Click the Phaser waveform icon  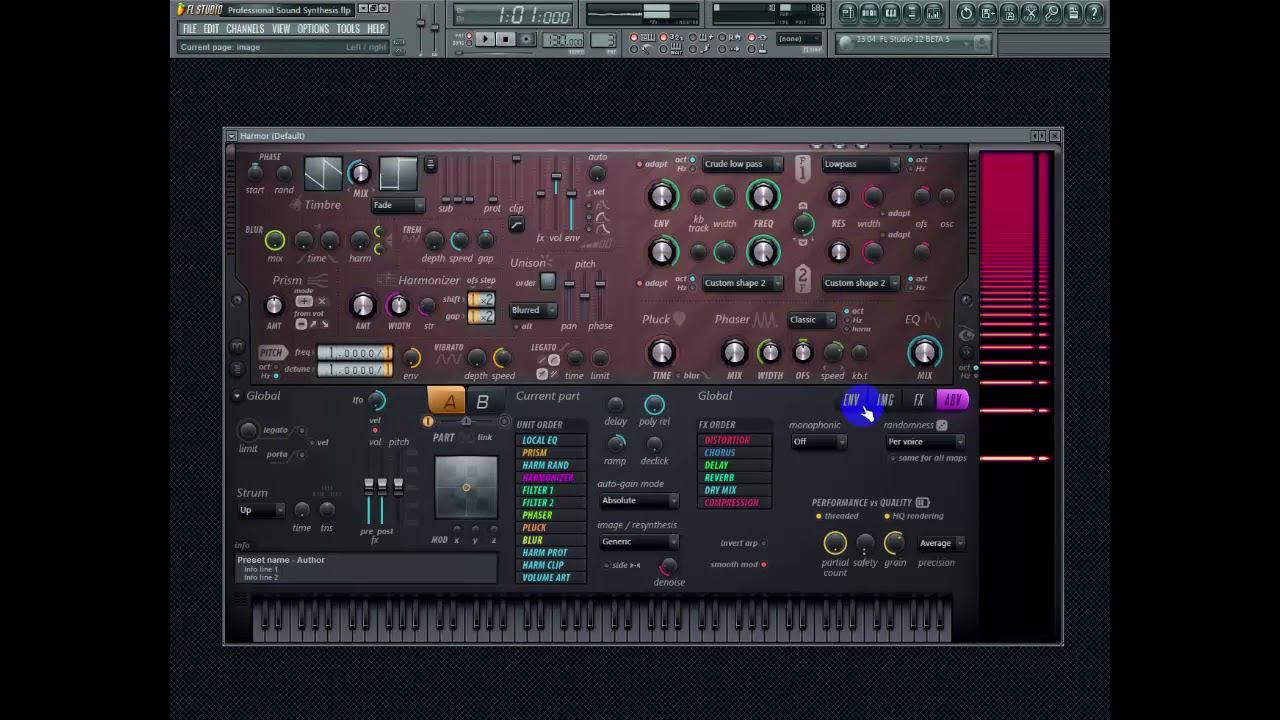click(765, 320)
